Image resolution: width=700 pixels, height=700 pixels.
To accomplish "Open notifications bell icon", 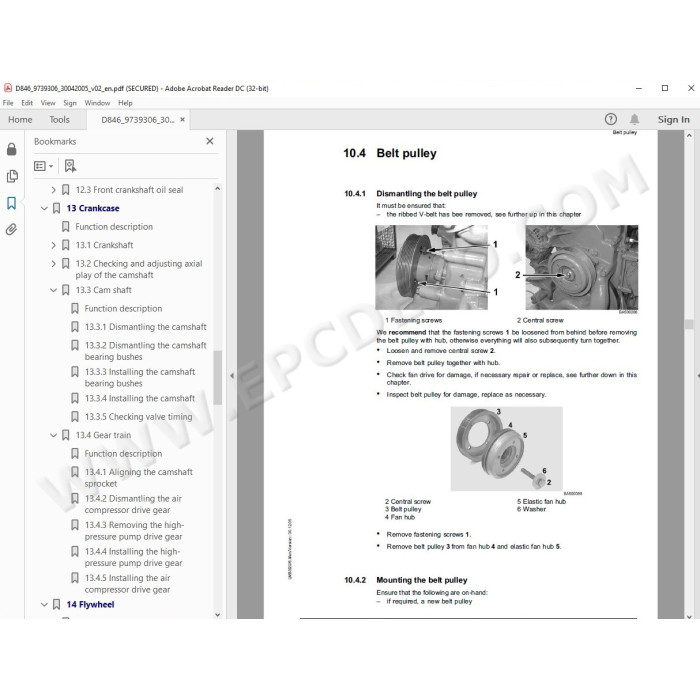I will tap(634, 119).
